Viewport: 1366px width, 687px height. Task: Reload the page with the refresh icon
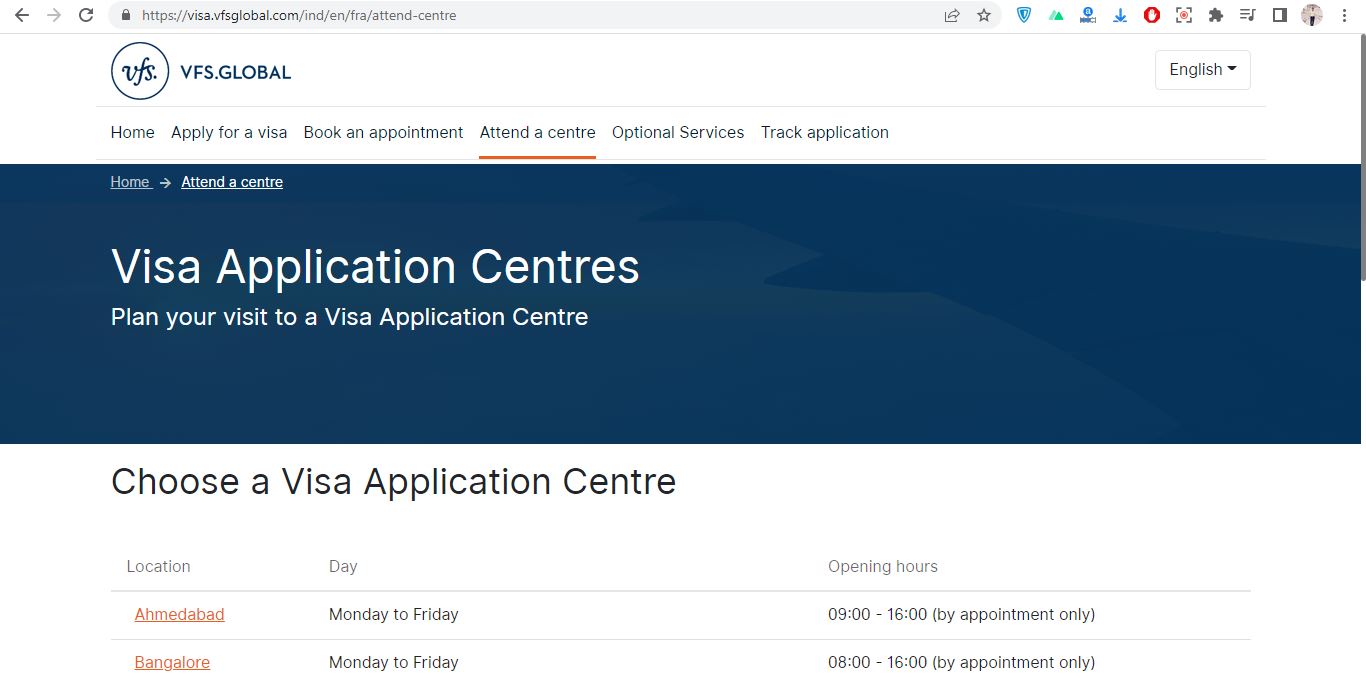point(86,15)
